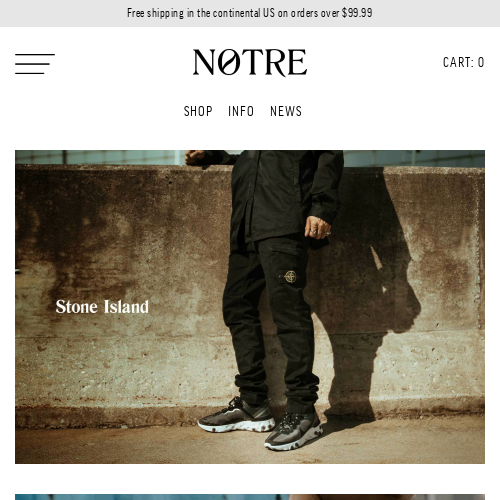Select the right sneaker nearest the shadow
500x500 pixels.
click(x=293, y=432)
